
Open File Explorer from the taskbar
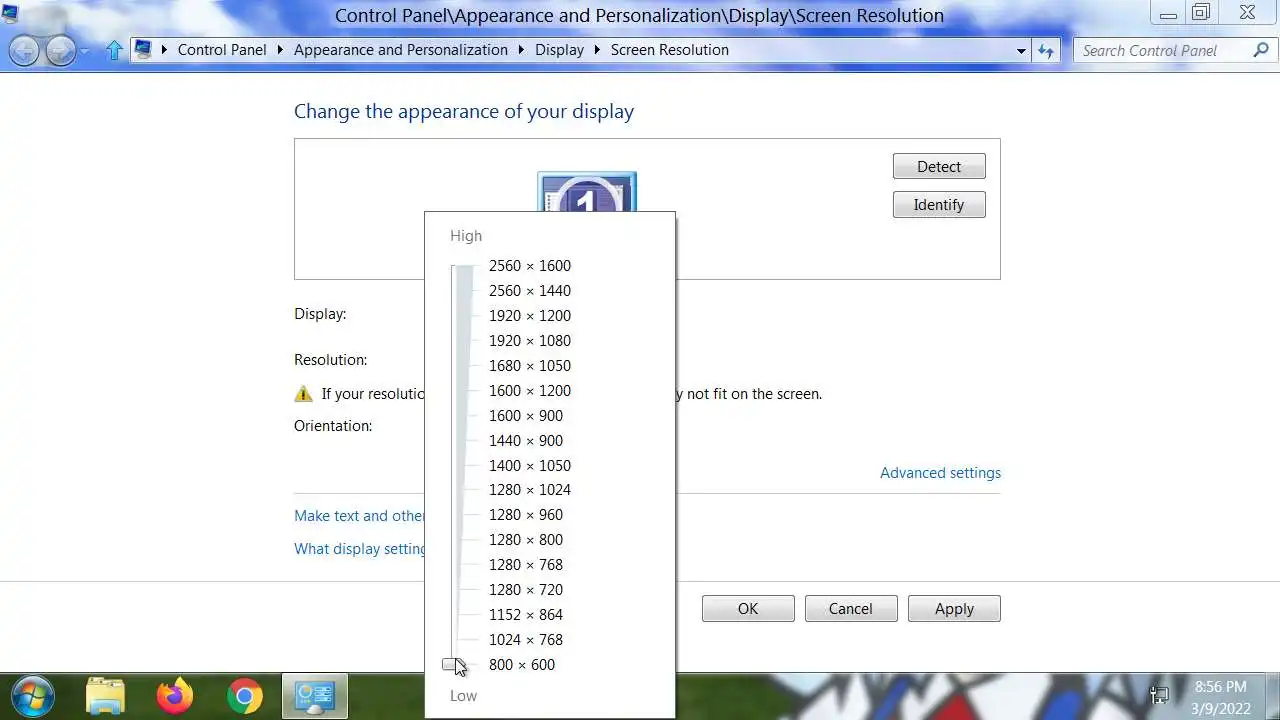pyautogui.click(x=105, y=695)
